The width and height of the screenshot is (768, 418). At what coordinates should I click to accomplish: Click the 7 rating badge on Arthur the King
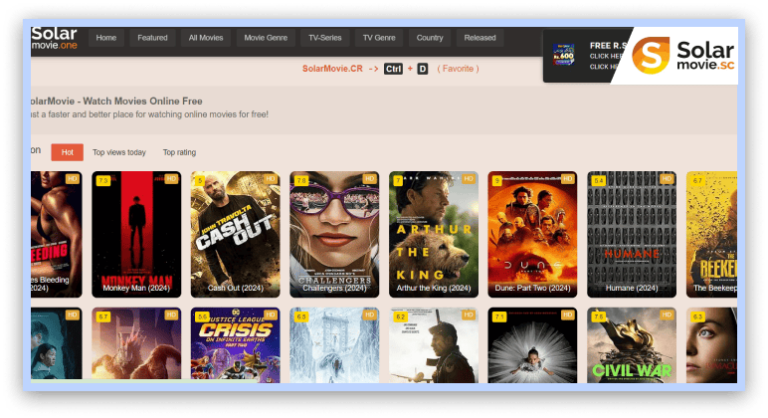pyautogui.click(x=398, y=180)
